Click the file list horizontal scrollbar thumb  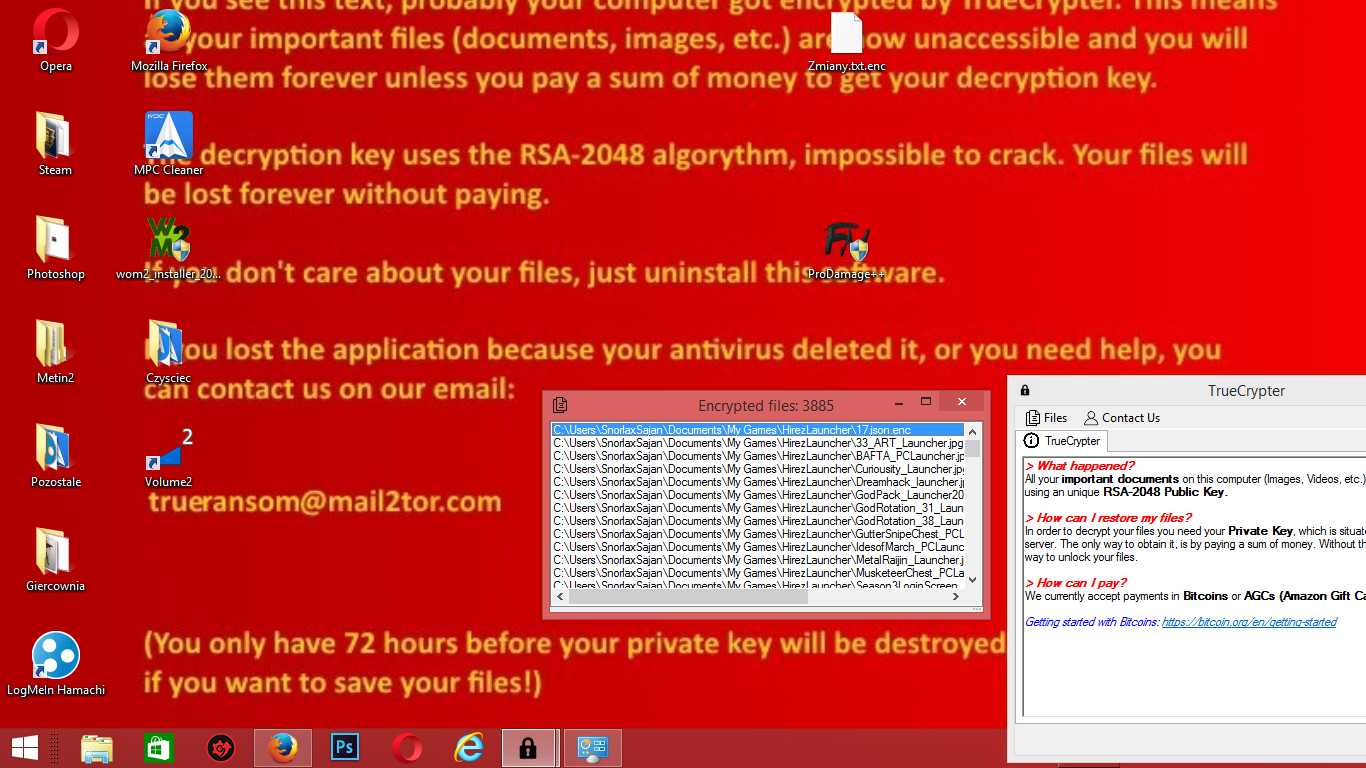coord(687,597)
